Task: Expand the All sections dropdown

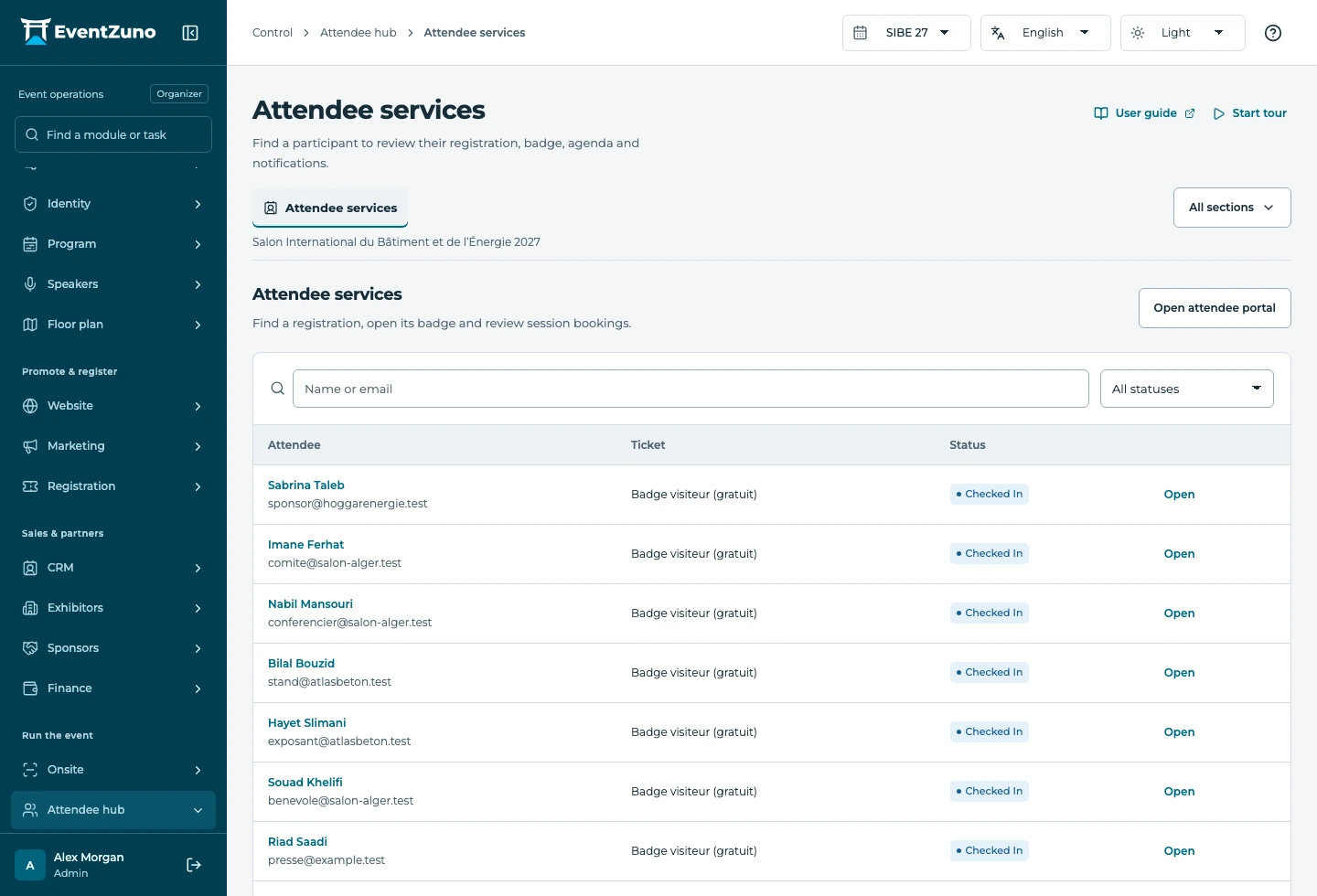Action: click(x=1232, y=208)
